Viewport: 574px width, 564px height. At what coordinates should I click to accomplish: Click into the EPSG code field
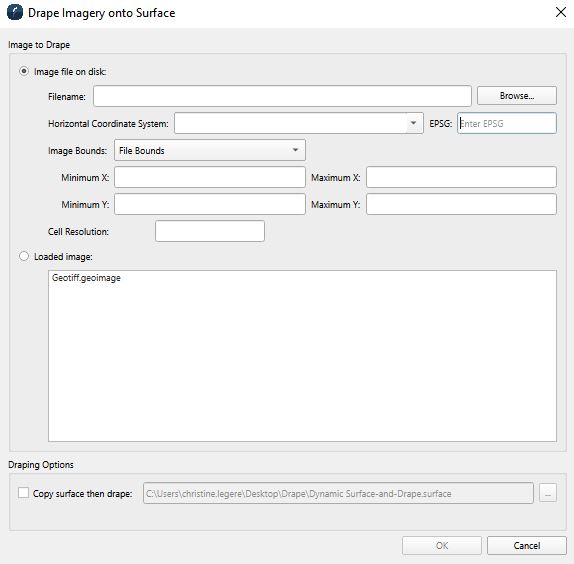(x=507, y=123)
